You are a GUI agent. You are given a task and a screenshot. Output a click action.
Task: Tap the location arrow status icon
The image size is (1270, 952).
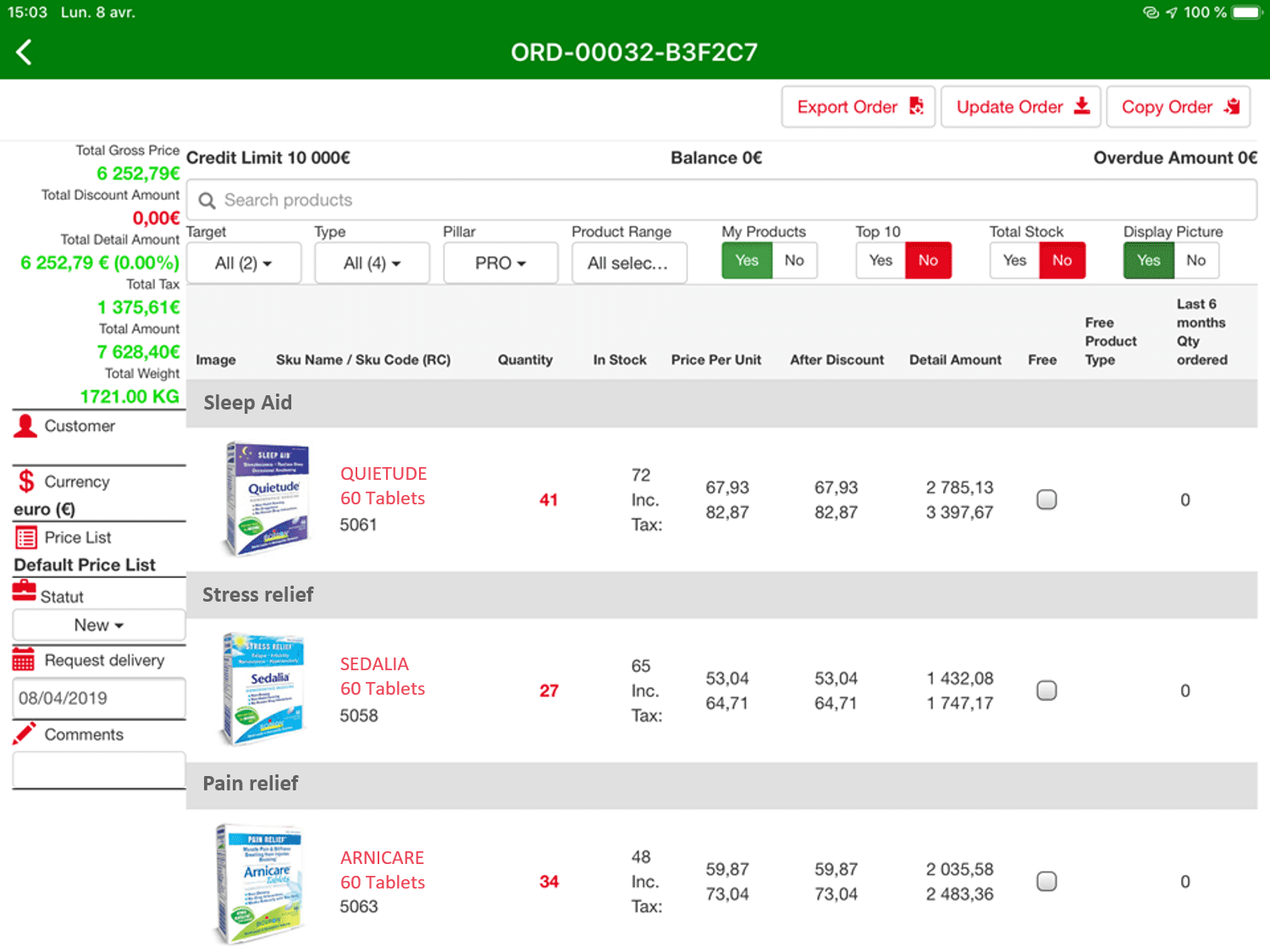[x=1172, y=13]
